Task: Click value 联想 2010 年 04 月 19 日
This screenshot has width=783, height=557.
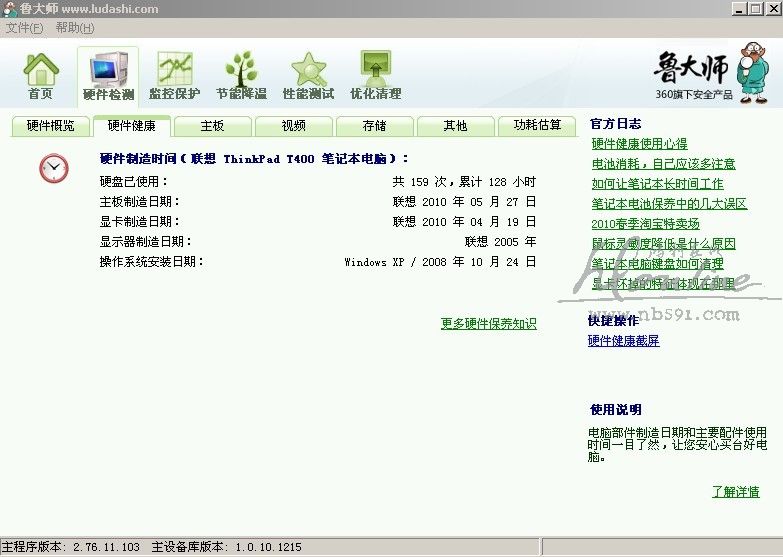Action: point(464,222)
